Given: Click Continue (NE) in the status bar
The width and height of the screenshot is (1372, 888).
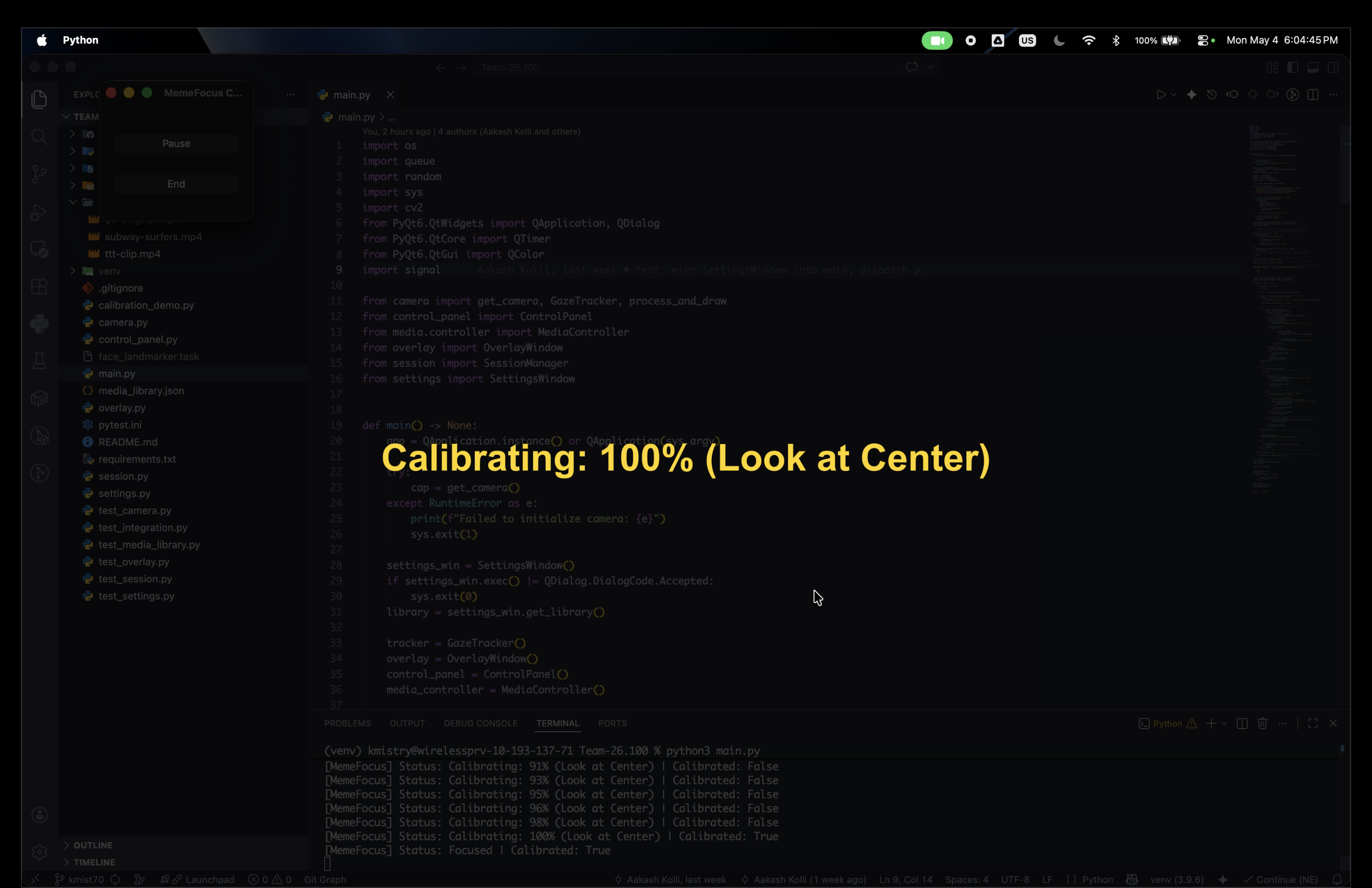Looking at the screenshot, I should point(1281,879).
